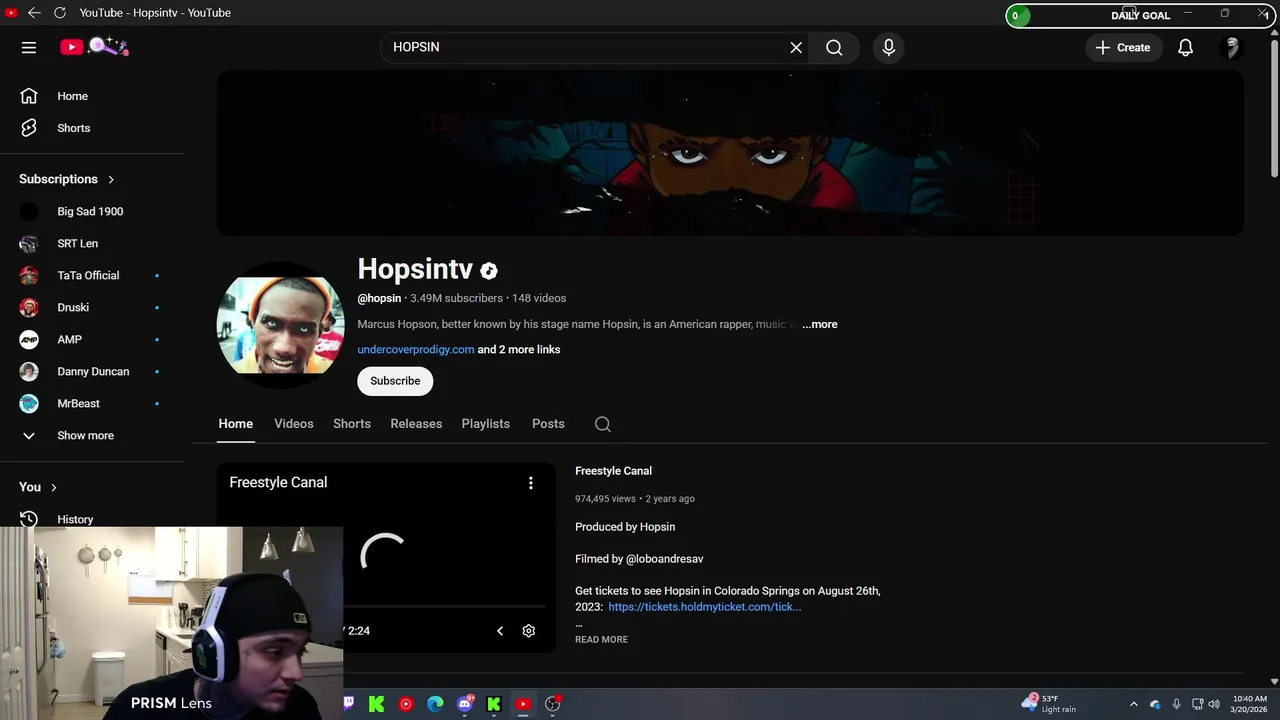Clear the HOPSIN search text
Image resolution: width=1280 pixels, height=720 pixels.
tap(796, 47)
